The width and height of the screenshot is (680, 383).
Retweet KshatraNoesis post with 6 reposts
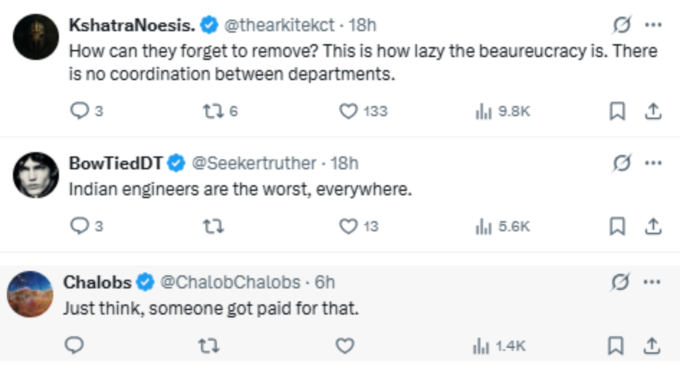[x=220, y=111]
